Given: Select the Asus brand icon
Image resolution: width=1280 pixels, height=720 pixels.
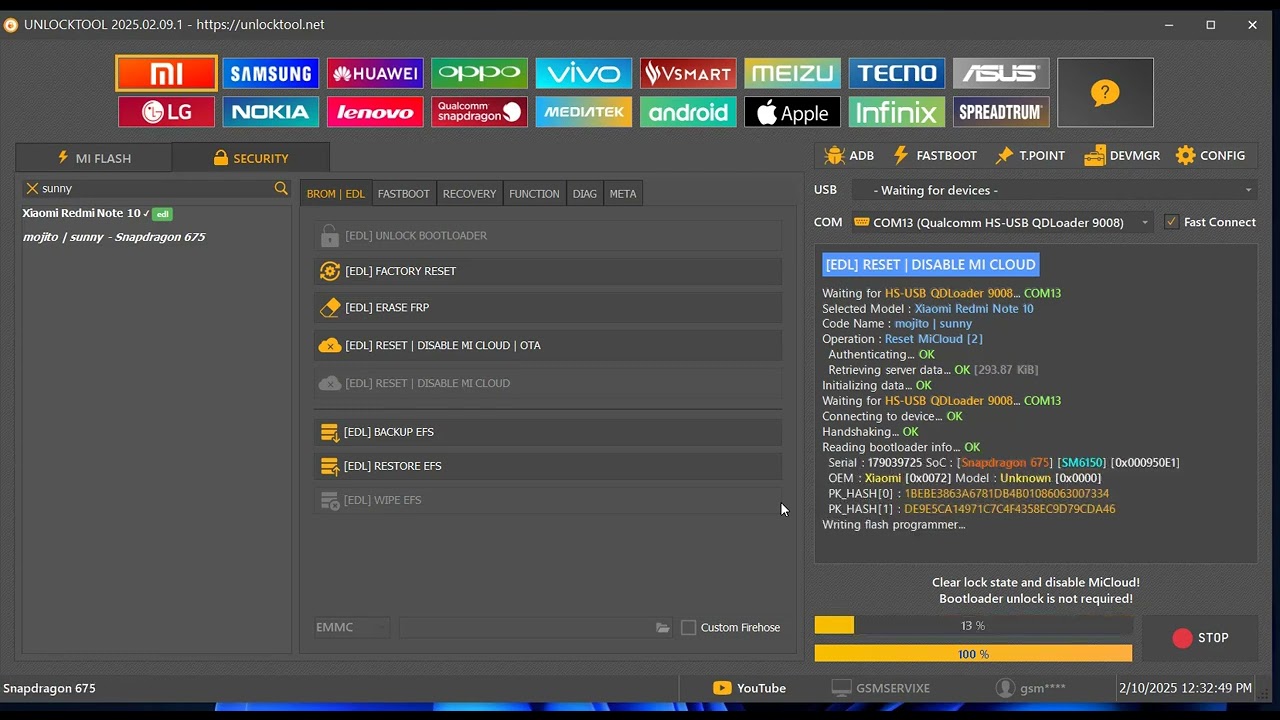Looking at the screenshot, I should 1001,73.
